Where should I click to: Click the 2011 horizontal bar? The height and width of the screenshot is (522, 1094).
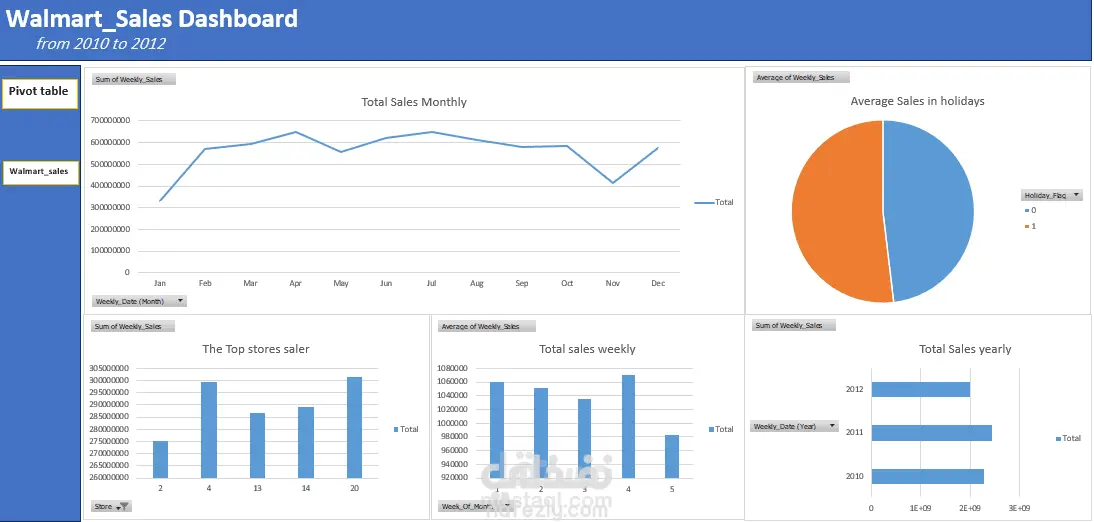tap(931, 433)
